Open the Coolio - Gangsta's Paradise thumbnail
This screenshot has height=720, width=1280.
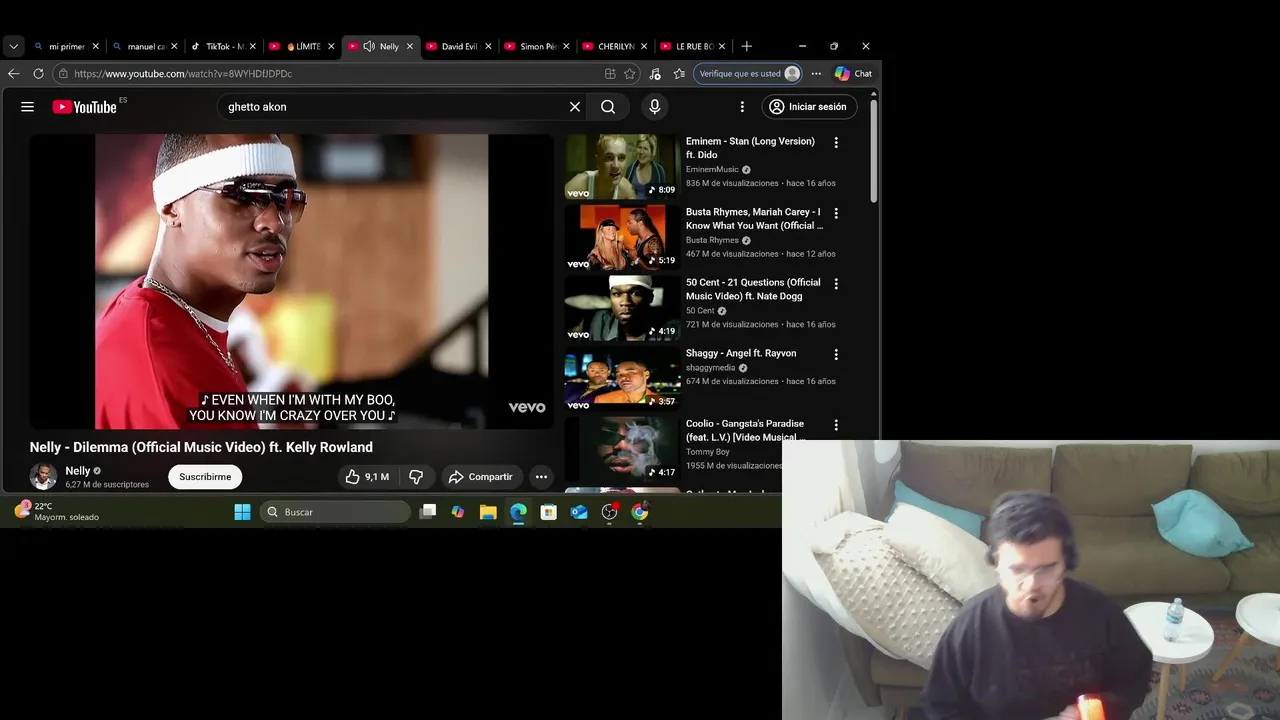tap(622, 450)
